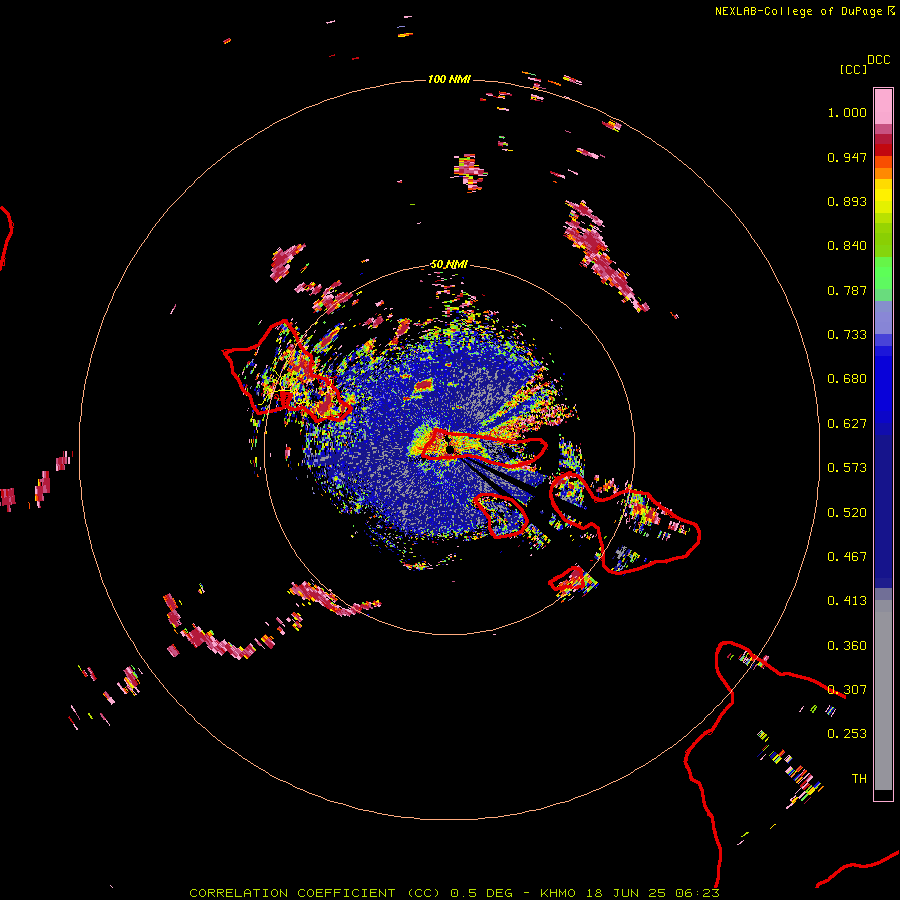
Task: Click the TH threshold label
Action: [x=859, y=779]
